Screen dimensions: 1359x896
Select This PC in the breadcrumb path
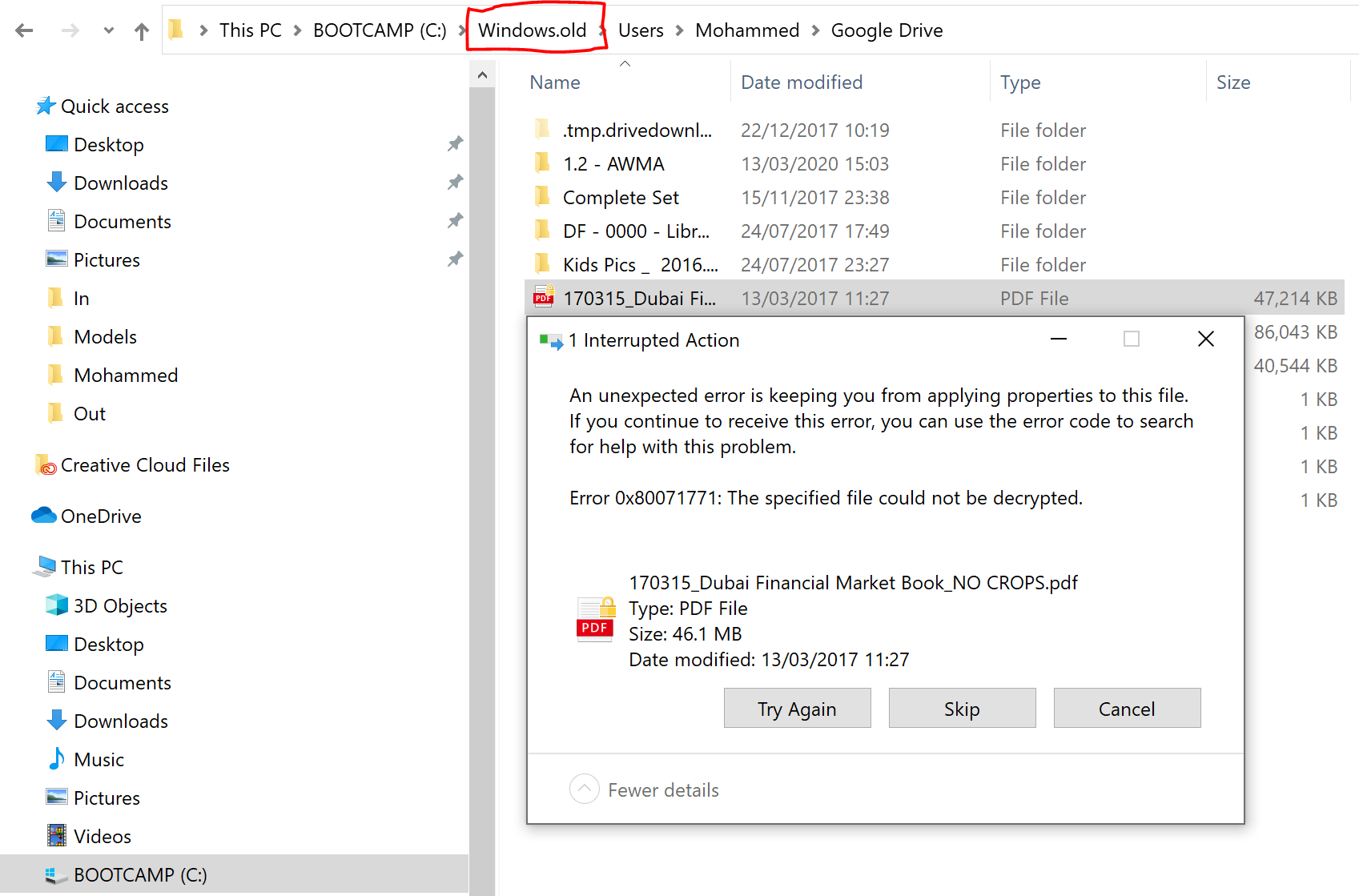click(x=251, y=30)
